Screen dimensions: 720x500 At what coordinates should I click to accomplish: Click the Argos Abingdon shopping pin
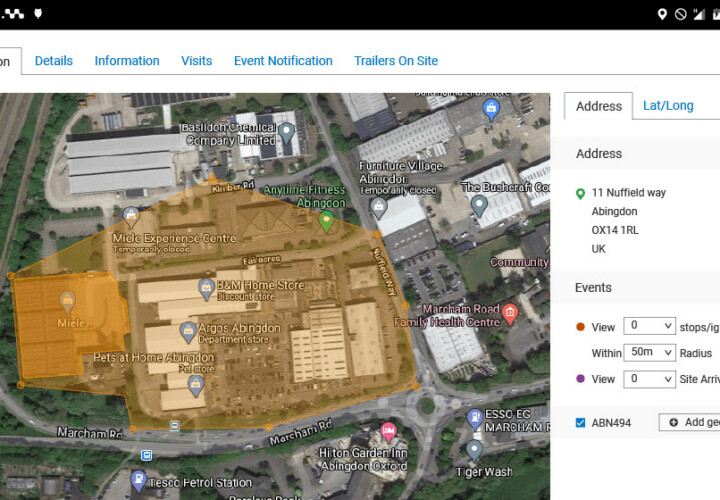tap(188, 332)
